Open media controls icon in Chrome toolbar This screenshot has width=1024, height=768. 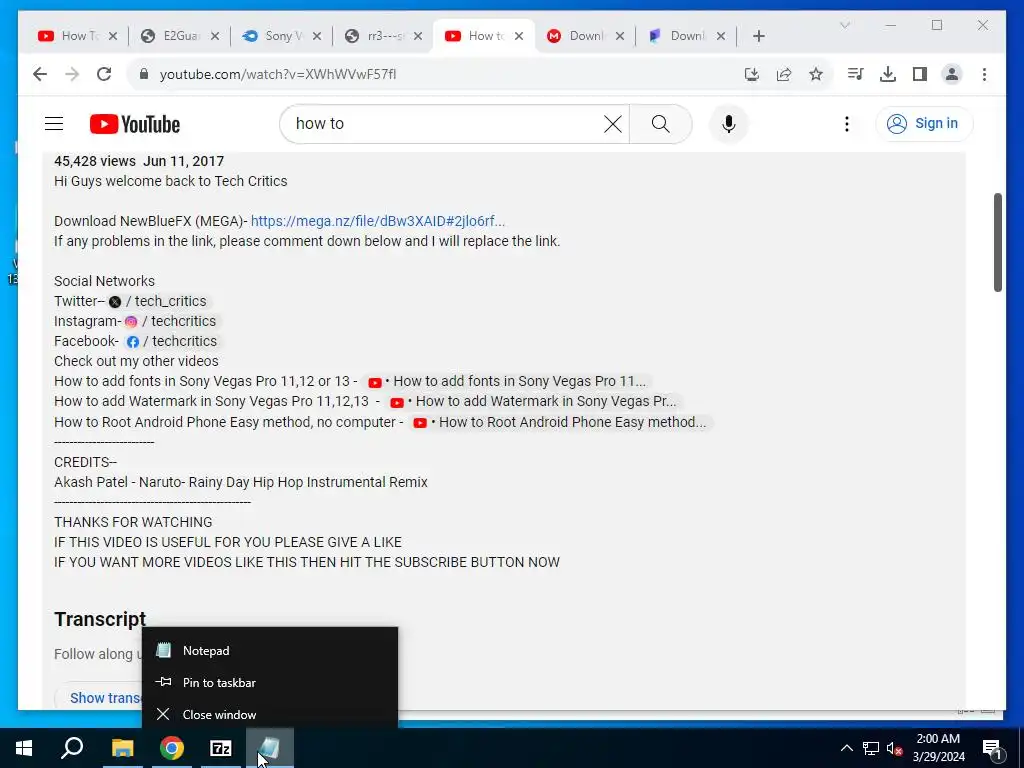[856, 74]
